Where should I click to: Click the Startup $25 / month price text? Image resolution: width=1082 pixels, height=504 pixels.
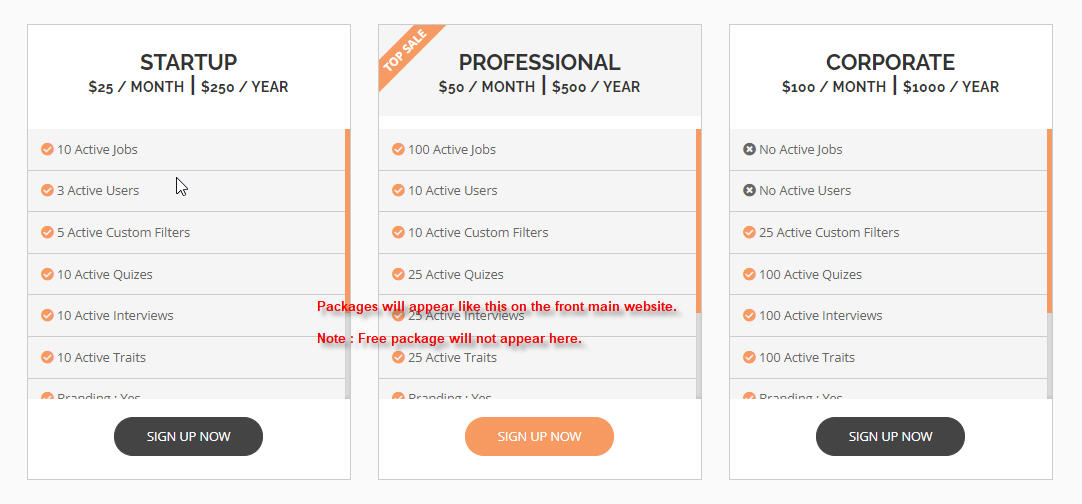136,87
